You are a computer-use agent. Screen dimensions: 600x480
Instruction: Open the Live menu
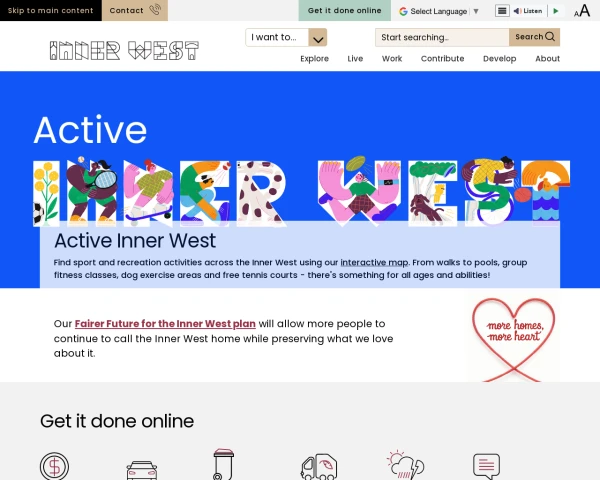click(x=355, y=59)
